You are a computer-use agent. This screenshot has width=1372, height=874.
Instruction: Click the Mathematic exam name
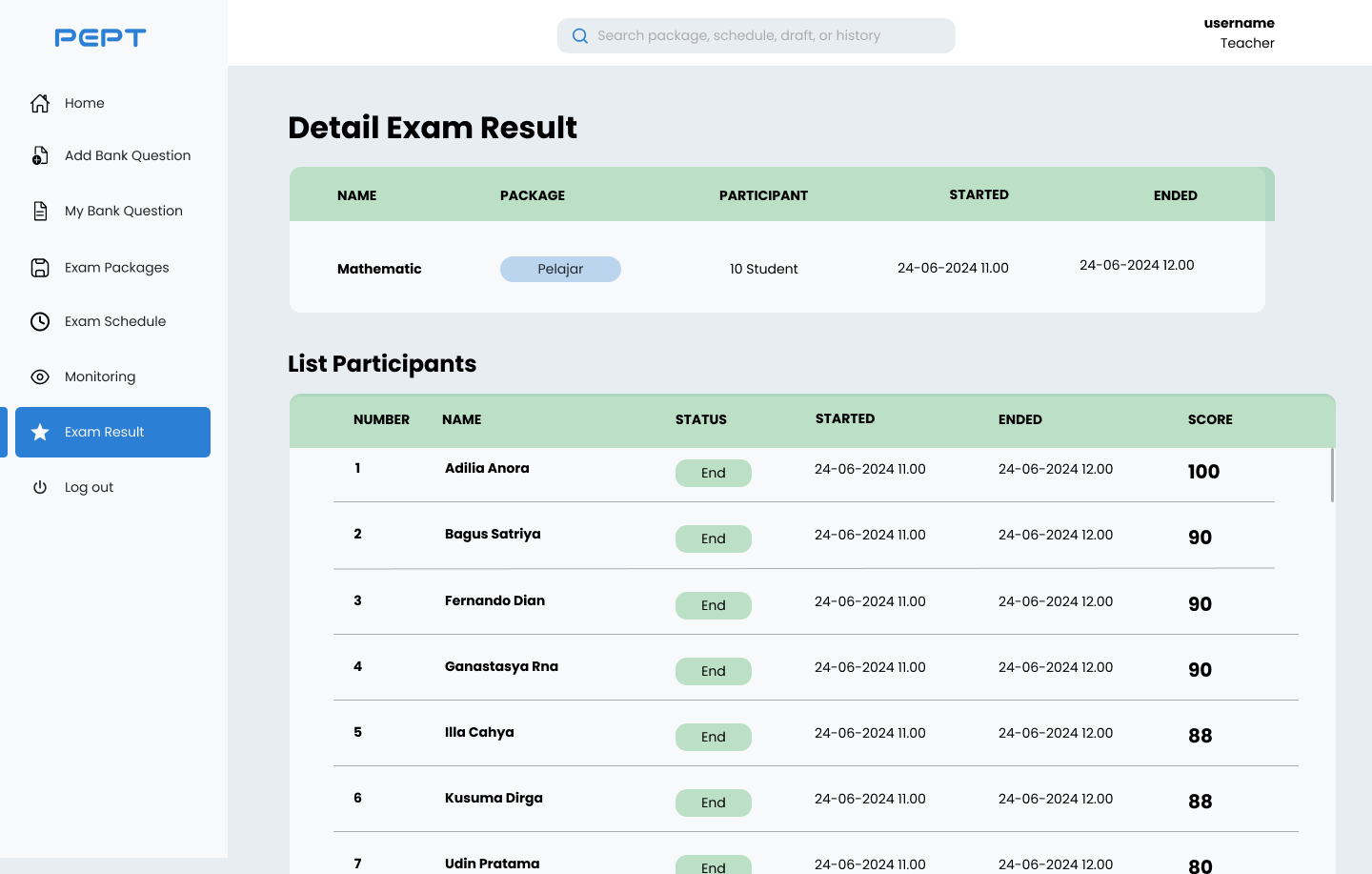(x=379, y=269)
